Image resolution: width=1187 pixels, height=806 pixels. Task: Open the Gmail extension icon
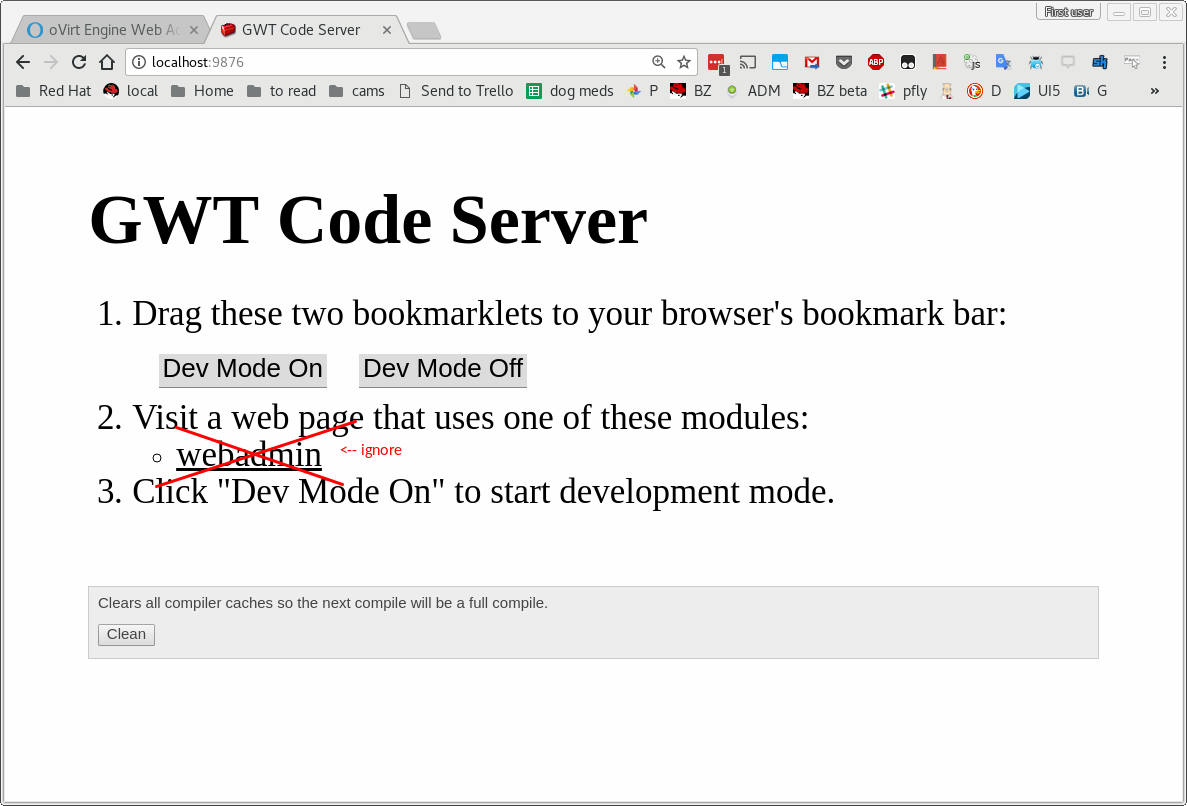812,62
